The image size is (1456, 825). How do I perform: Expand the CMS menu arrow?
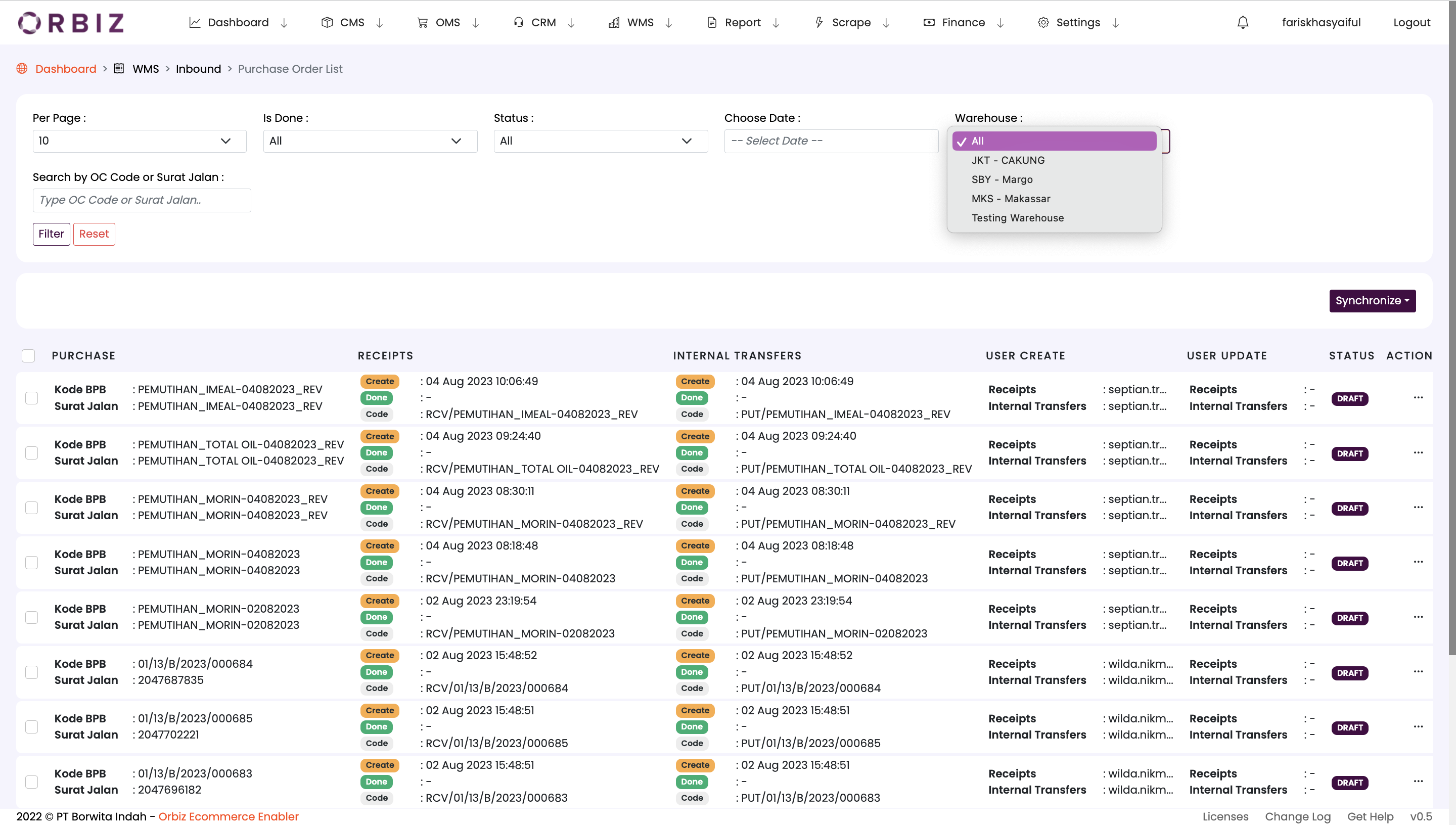(380, 23)
